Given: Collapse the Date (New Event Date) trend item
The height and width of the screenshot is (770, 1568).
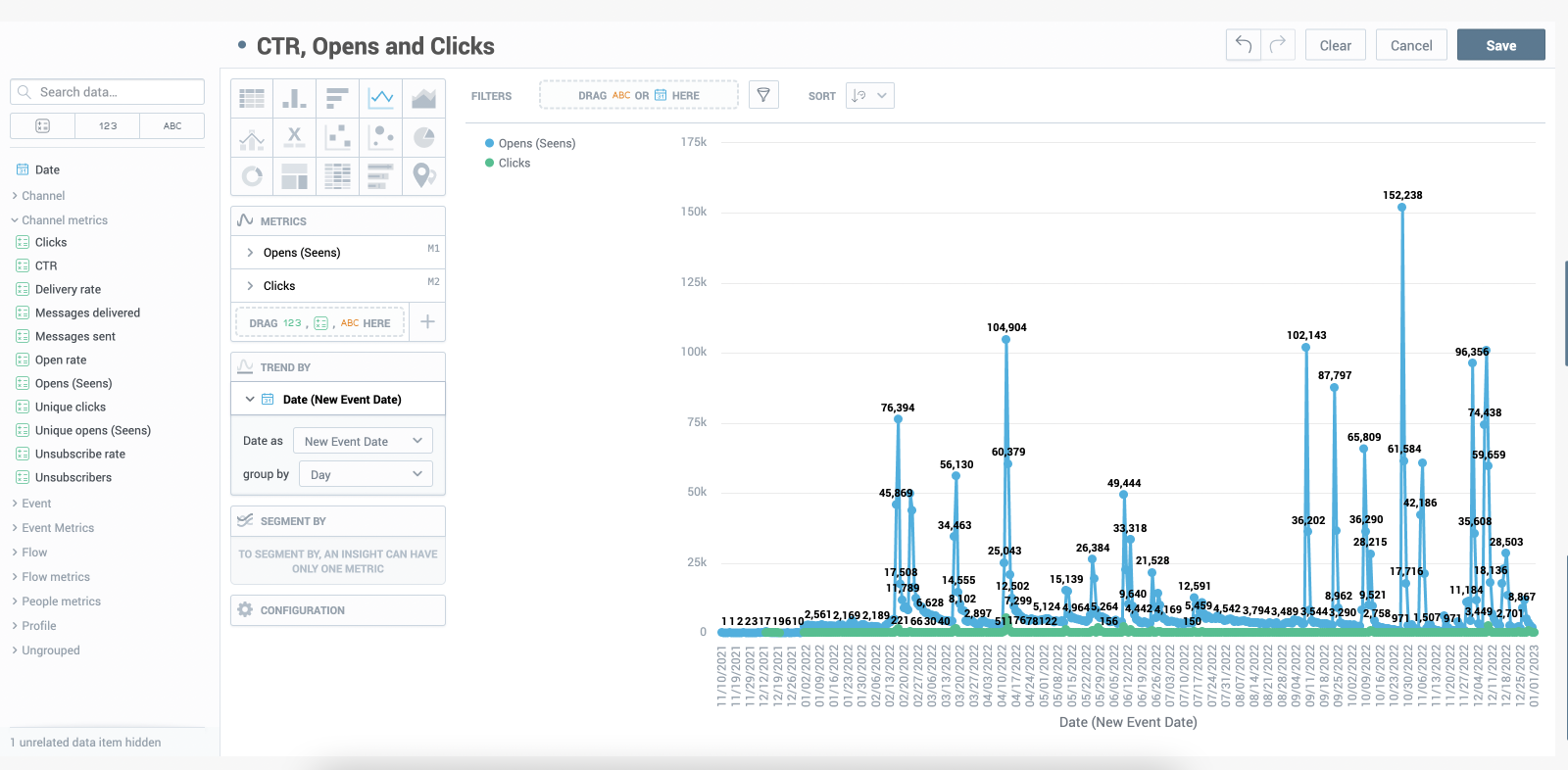Looking at the screenshot, I should 250,400.
